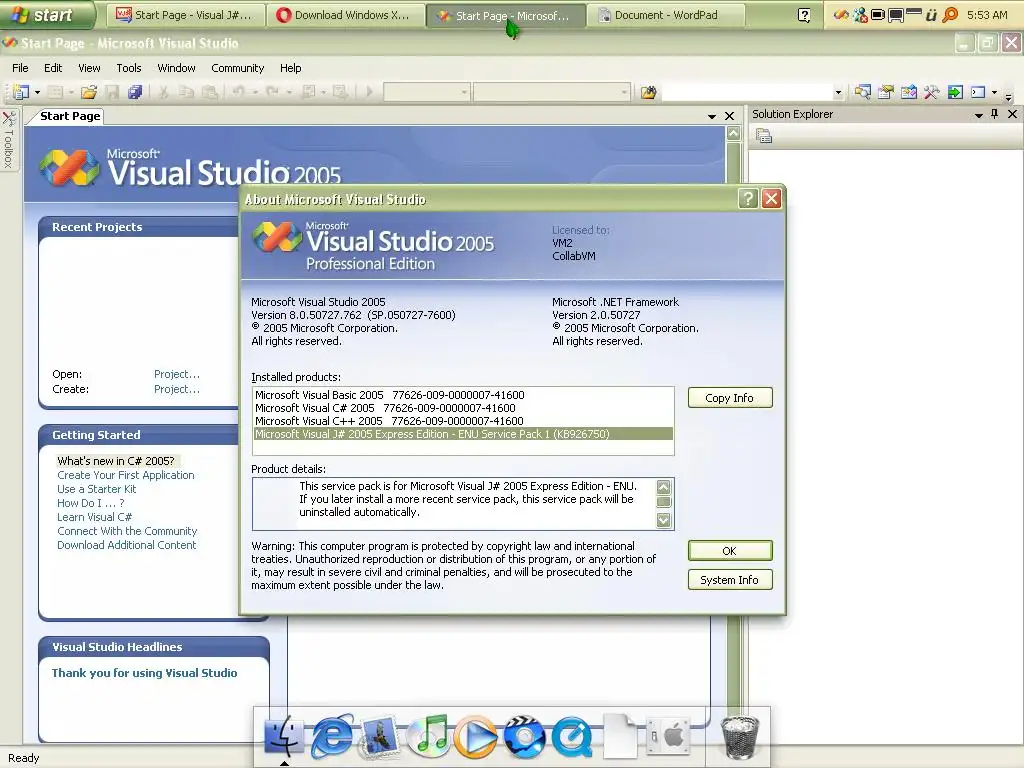The height and width of the screenshot is (768, 1024).
Task: Open 'Create Your First Application' link
Action: 125,475
